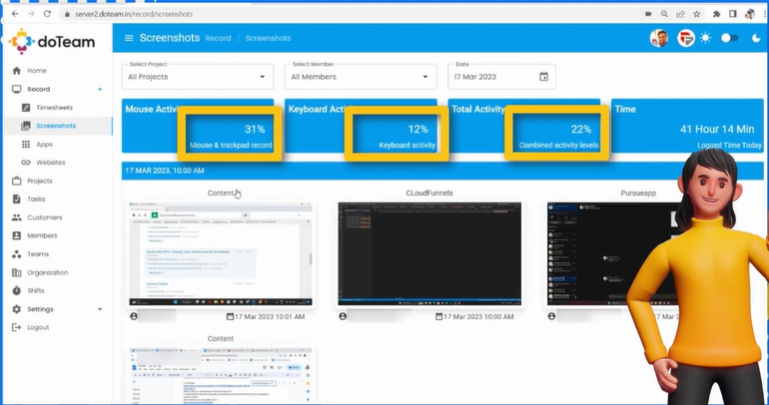The height and width of the screenshot is (405, 769).
Task: Open the calendar picker icon
Action: tap(543, 77)
